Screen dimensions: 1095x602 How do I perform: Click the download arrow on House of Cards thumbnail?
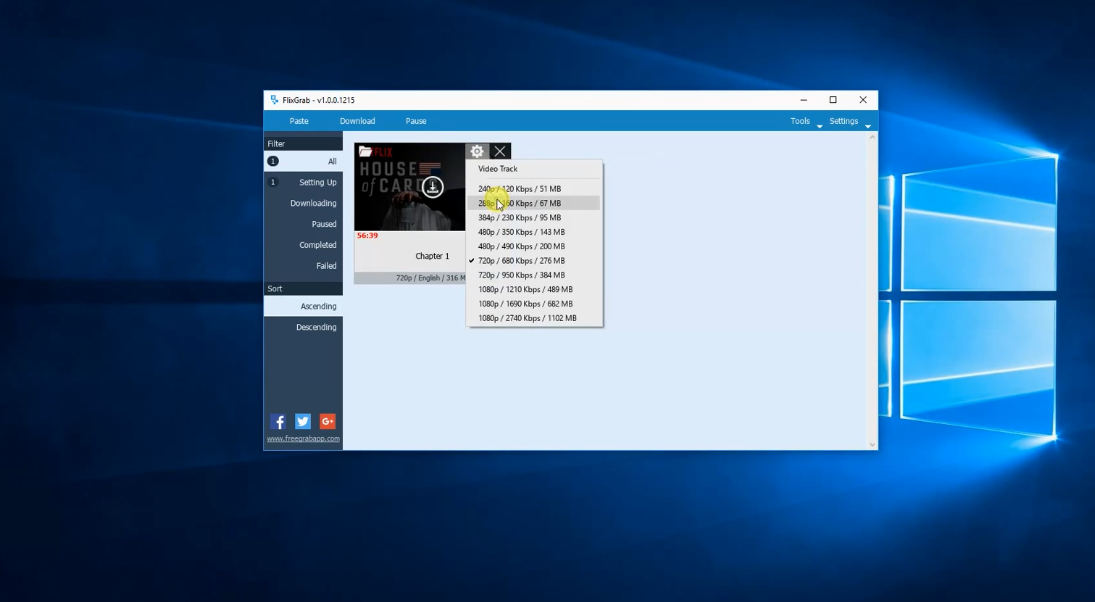coord(432,187)
